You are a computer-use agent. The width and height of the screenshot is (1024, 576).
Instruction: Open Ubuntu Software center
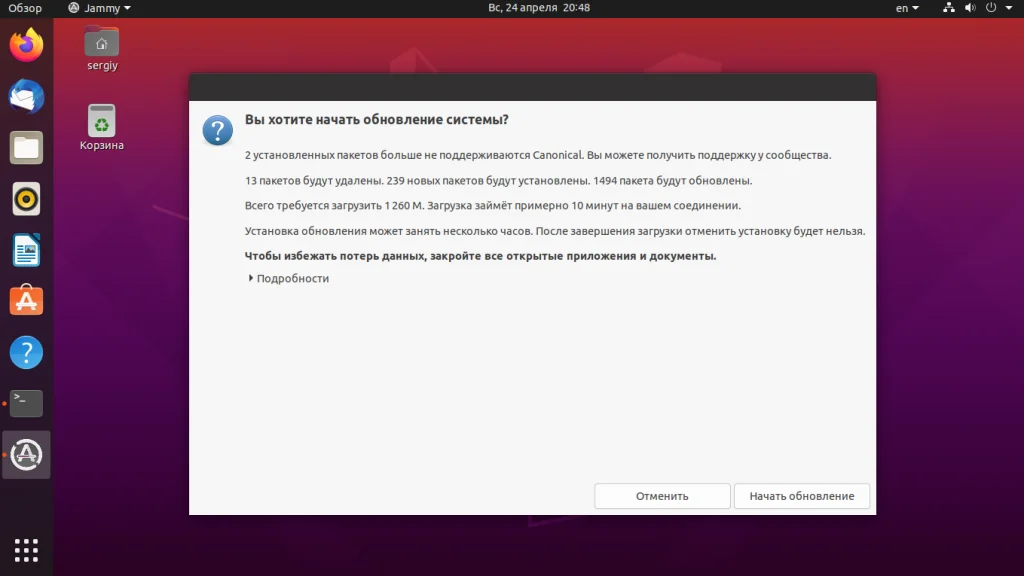[25, 300]
